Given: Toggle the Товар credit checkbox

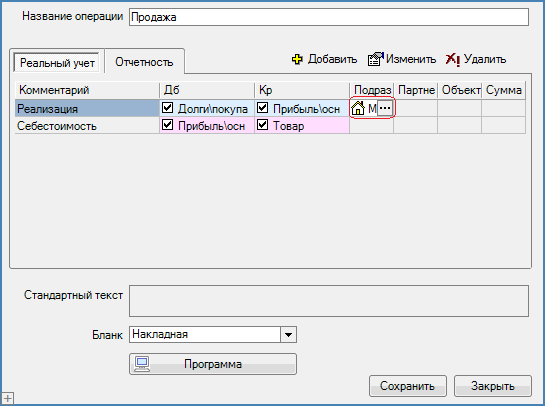Looking at the screenshot, I should (x=263, y=124).
